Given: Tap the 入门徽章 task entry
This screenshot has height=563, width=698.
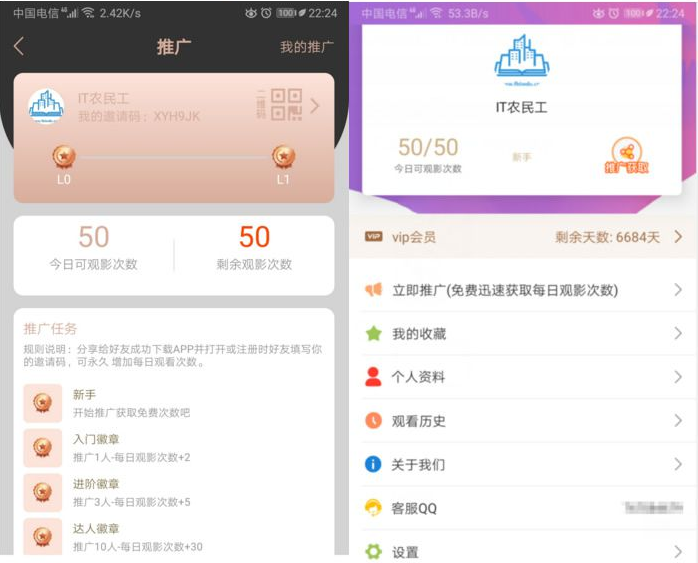Looking at the screenshot, I should [x=174, y=448].
